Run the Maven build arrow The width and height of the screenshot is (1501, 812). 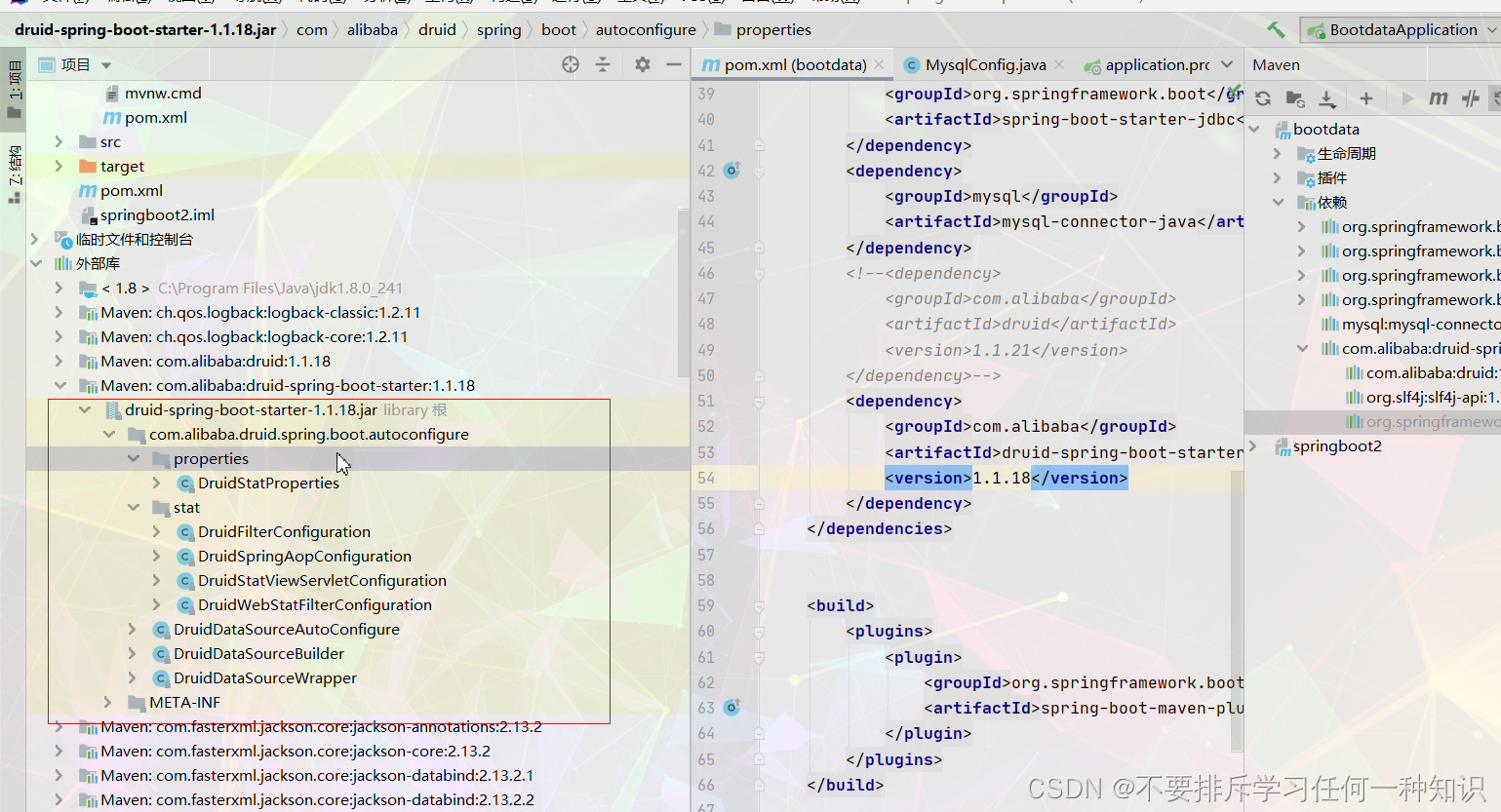click(1406, 98)
